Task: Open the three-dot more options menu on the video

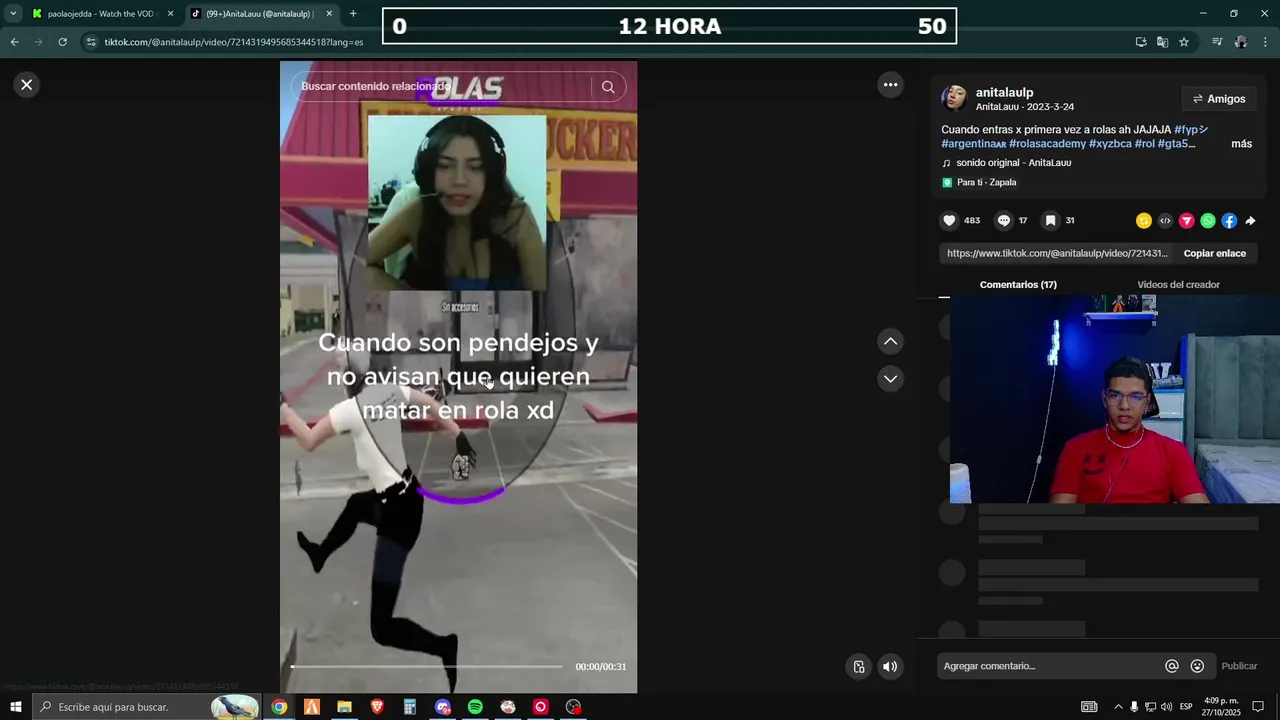Action: [890, 85]
